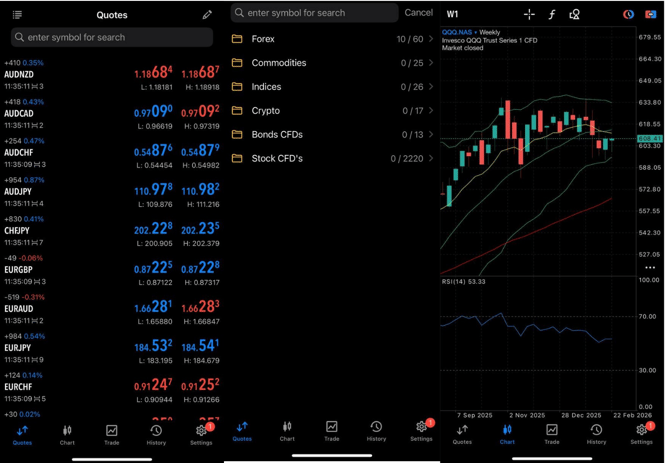
Task: Open Settings tab in left screen bar
Action: pyautogui.click(x=201, y=435)
